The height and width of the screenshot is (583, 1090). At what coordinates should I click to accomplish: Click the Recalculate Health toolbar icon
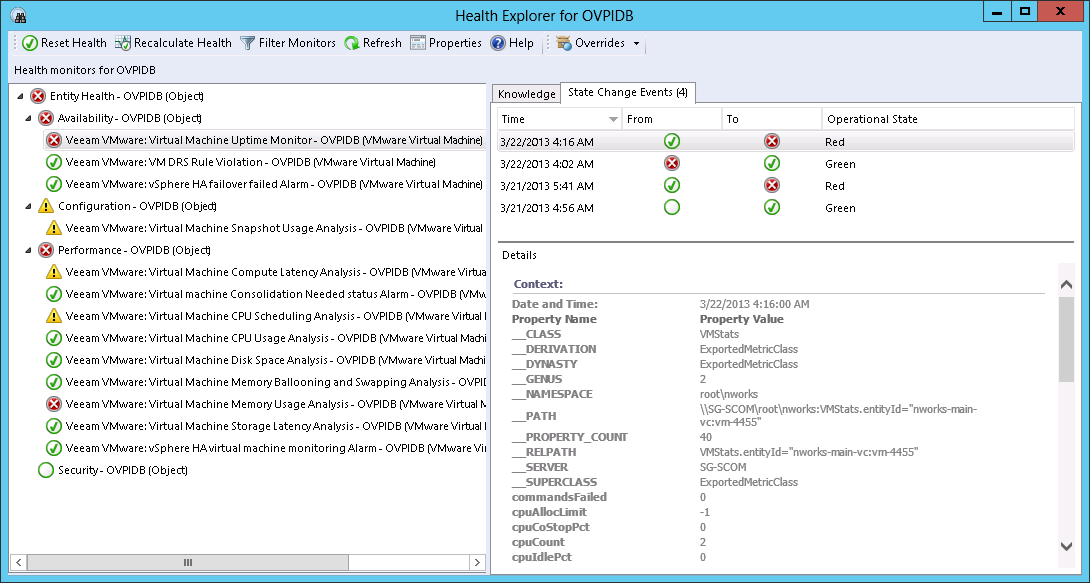coord(123,43)
